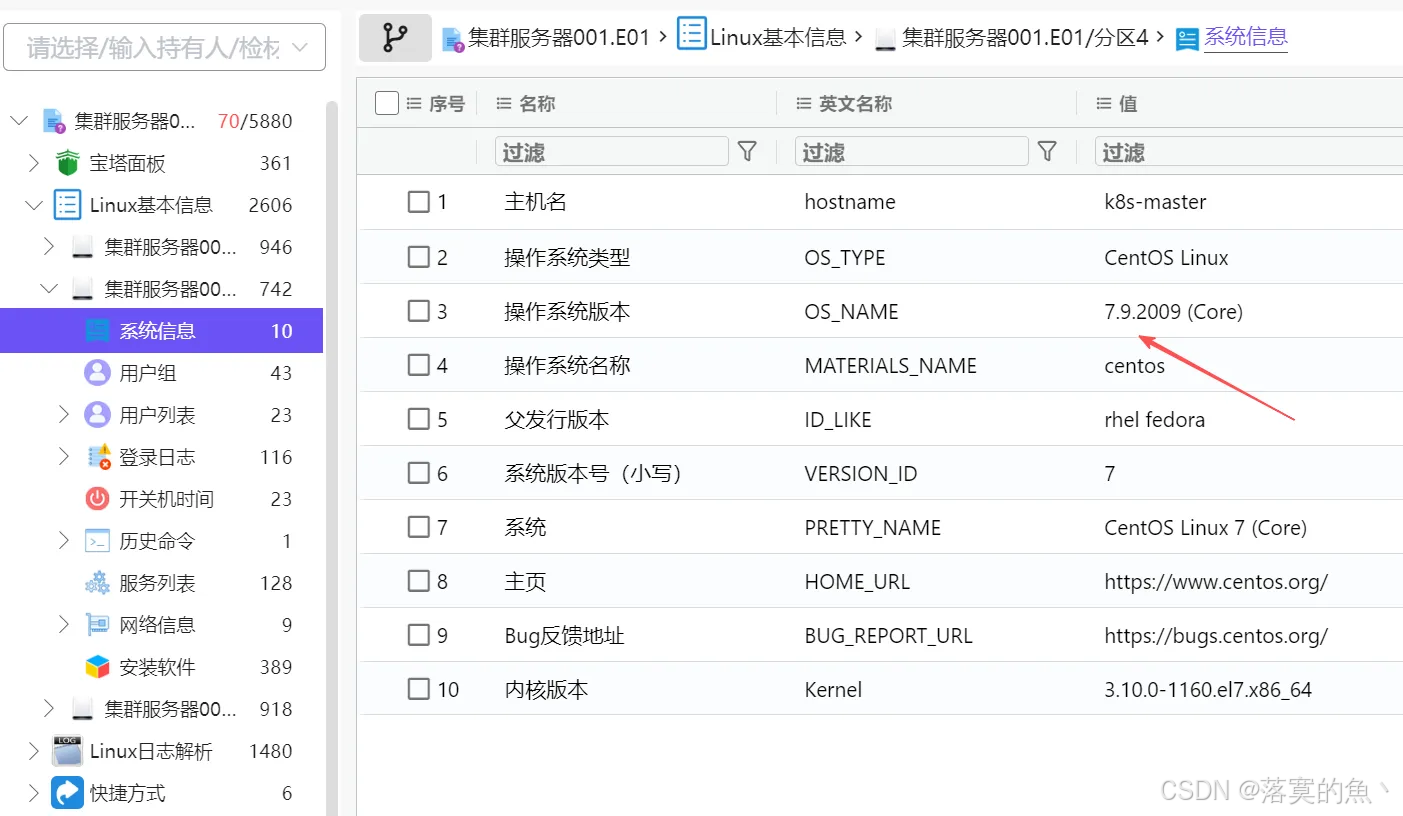Click the value 3.10.0-1160.el7.x86_64
The image size is (1403, 816).
(x=1208, y=689)
